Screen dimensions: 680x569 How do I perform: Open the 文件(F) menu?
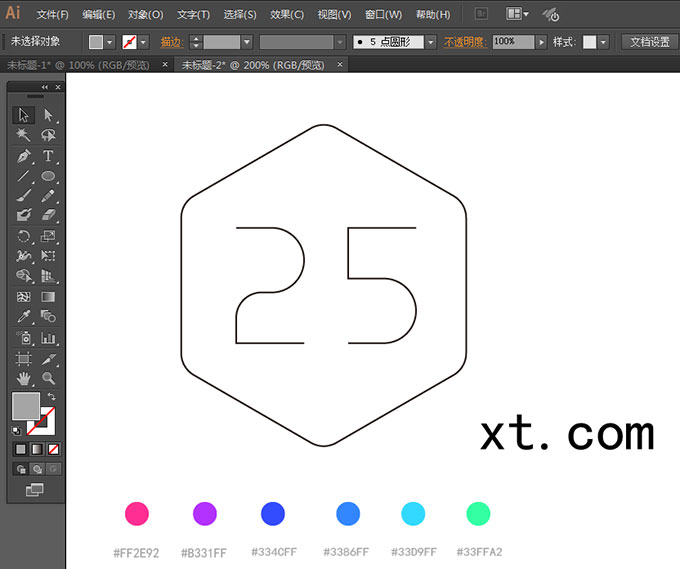click(52, 15)
